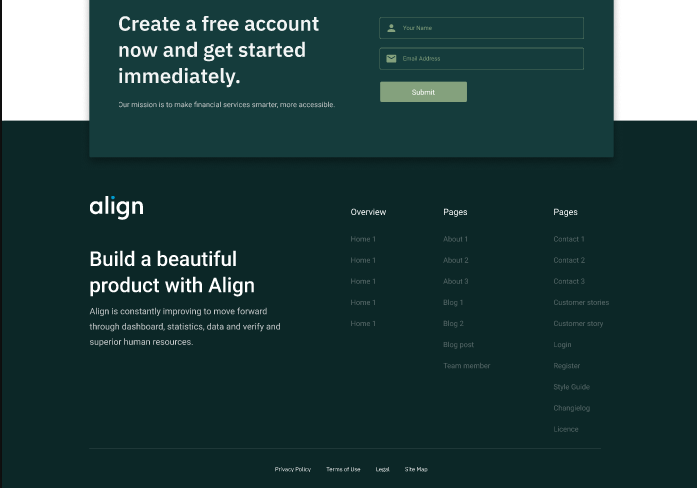Click the 'Our mission is to make financial services' text
The width and height of the screenshot is (697, 488).
226,105
